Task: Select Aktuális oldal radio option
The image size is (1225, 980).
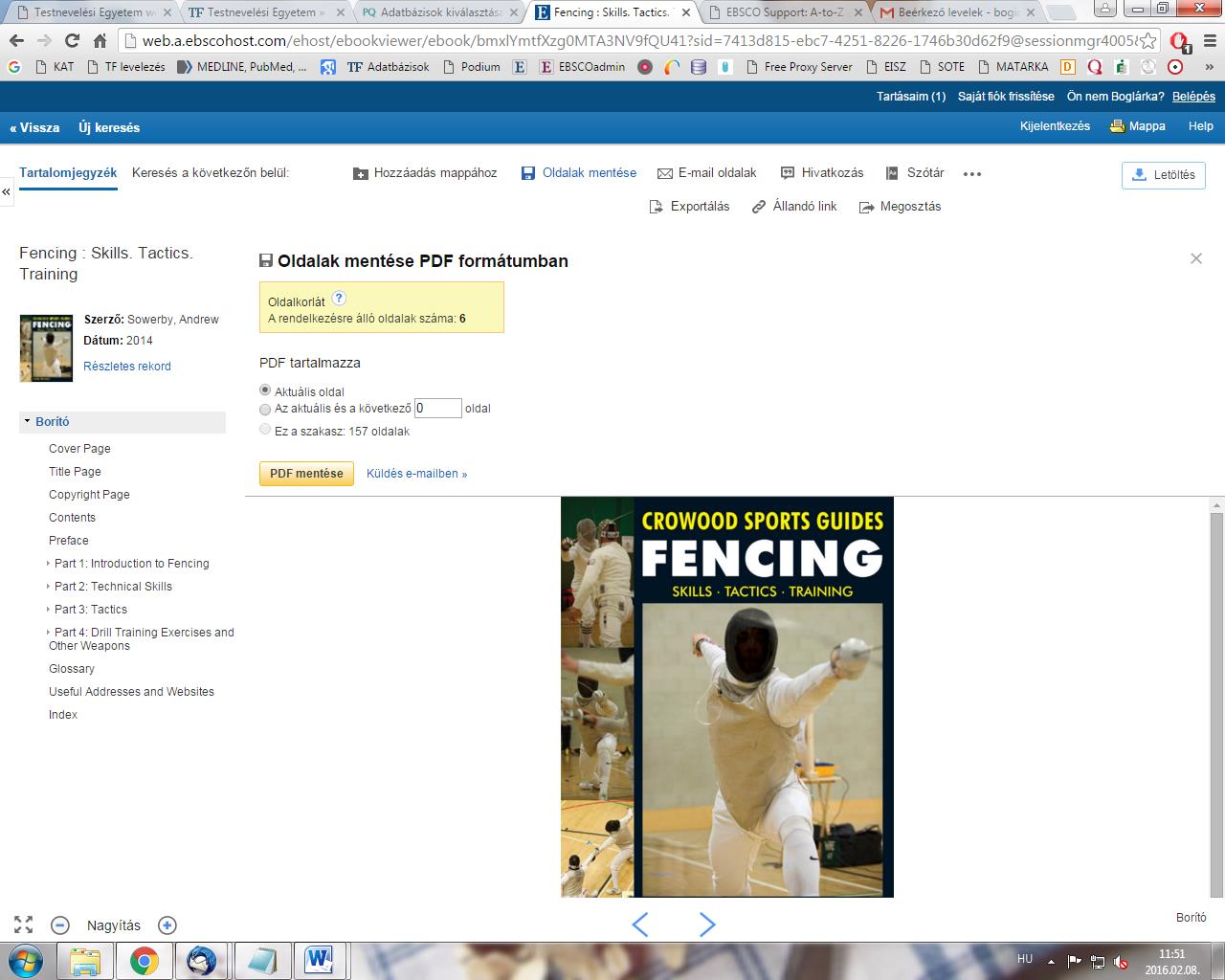Action: point(265,390)
